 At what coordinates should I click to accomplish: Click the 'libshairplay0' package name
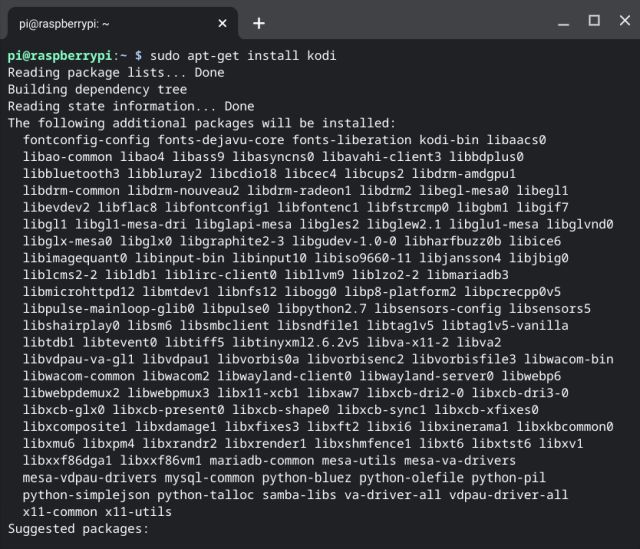(x=71, y=326)
